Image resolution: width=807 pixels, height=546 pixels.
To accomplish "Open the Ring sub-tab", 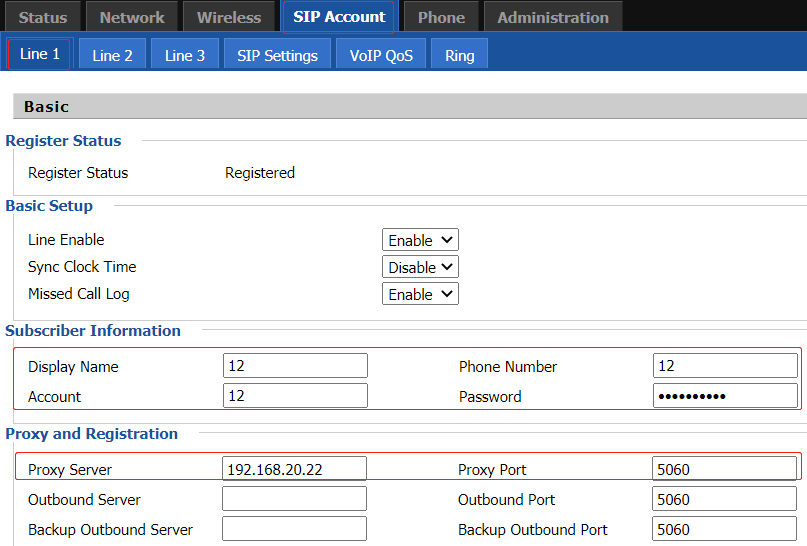I will tap(460, 55).
